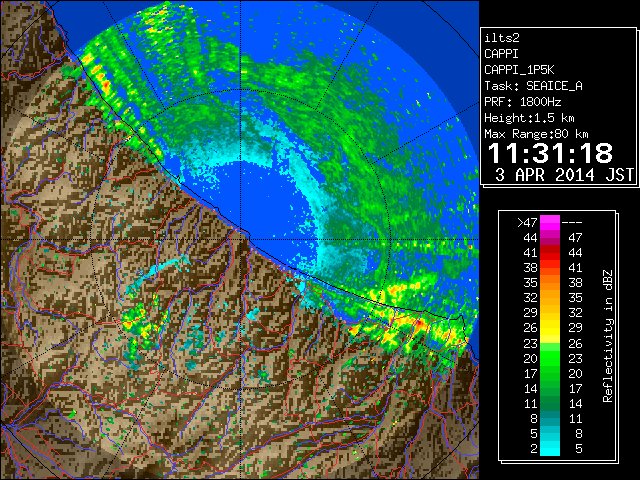Click the teal 8–11 dBZ swatch
The image size is (640, 480).
[x=550, y=418]
